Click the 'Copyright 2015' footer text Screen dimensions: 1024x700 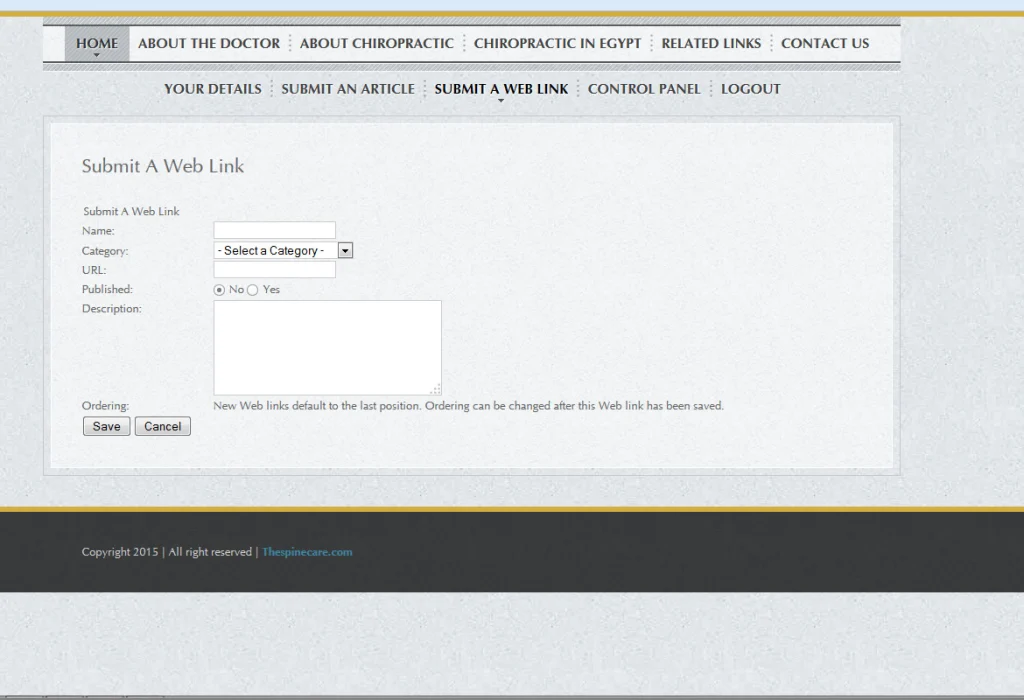tap(120, 552)
